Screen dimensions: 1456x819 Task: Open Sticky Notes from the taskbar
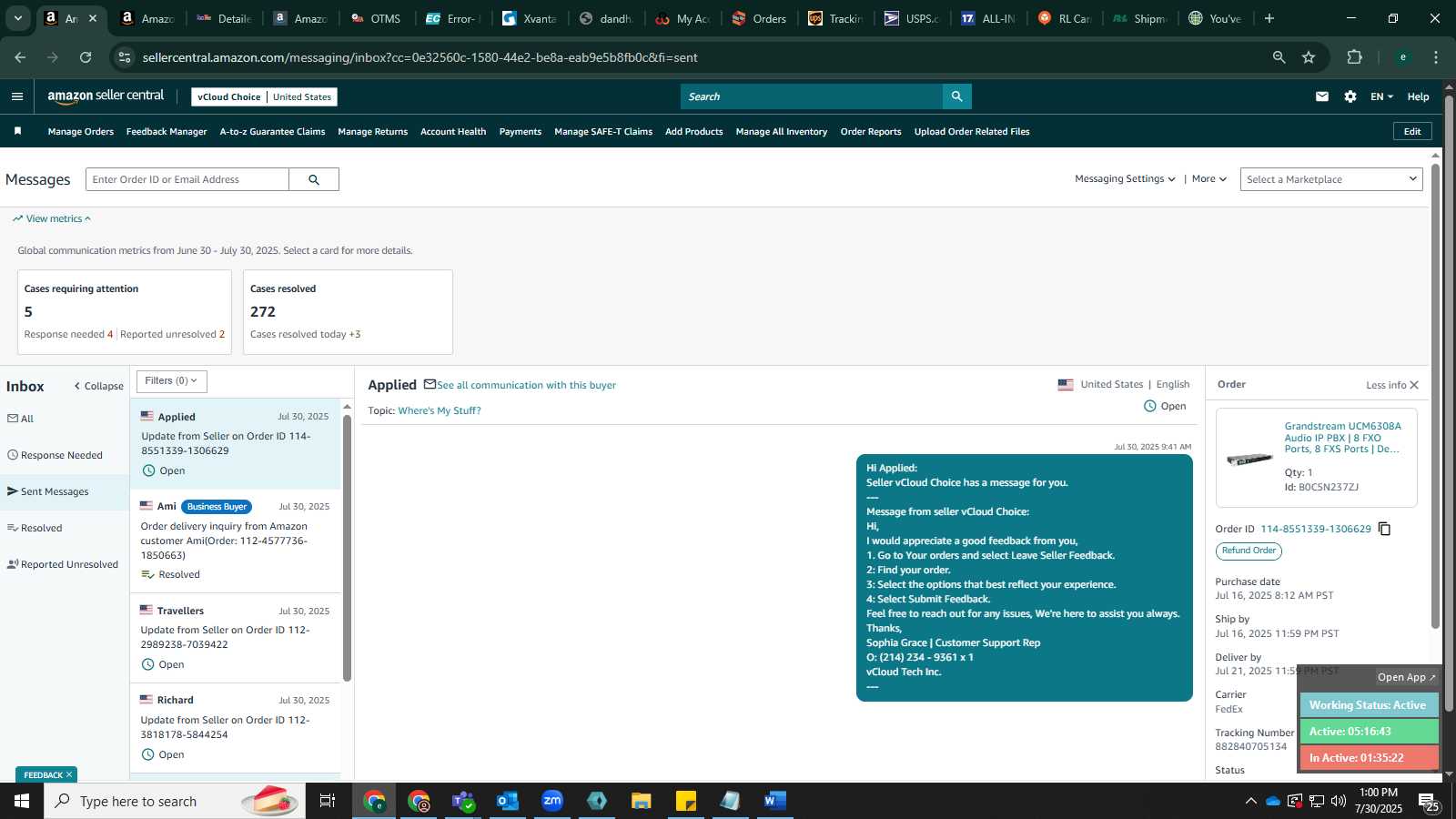tap(686, 801)
